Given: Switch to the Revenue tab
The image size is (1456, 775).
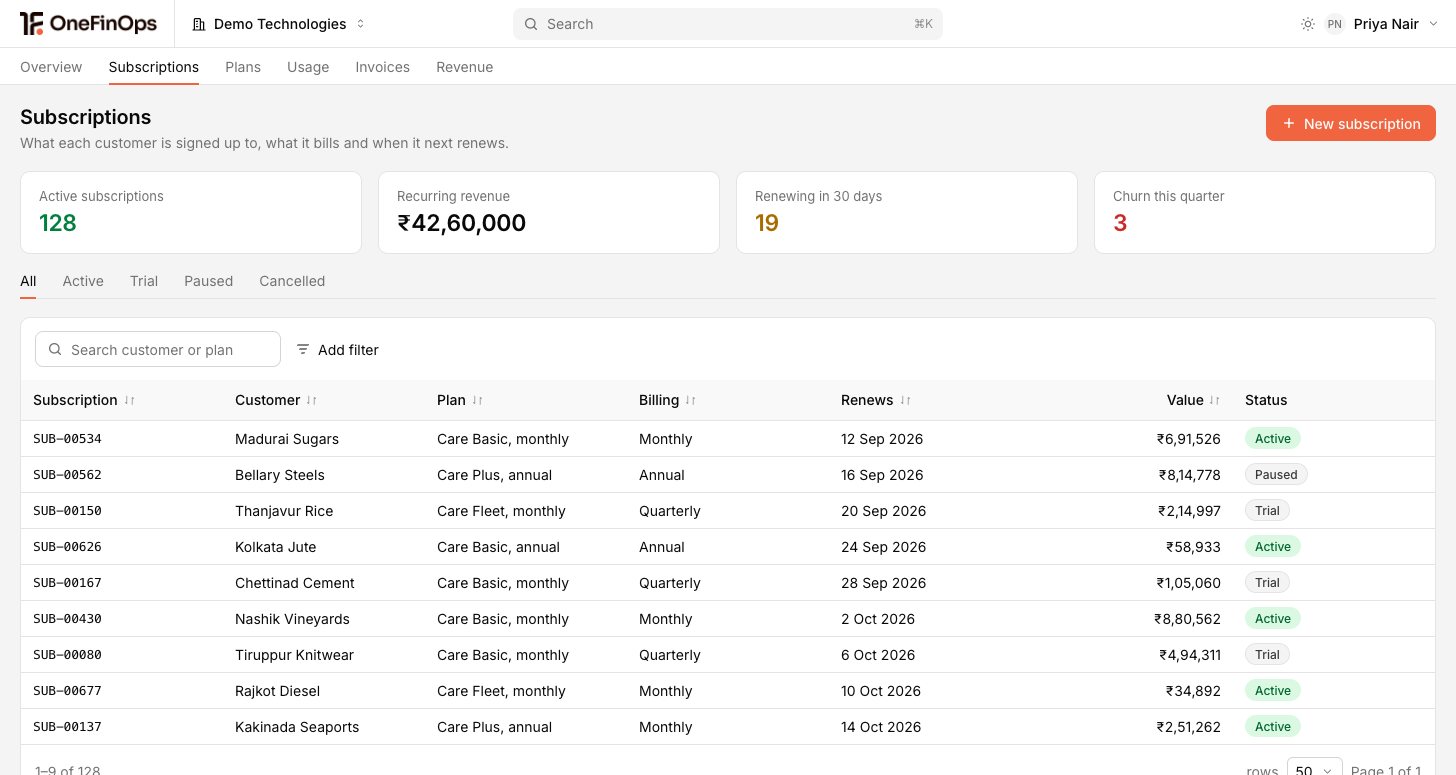Looking at the screenshot, I should [465, 67].
